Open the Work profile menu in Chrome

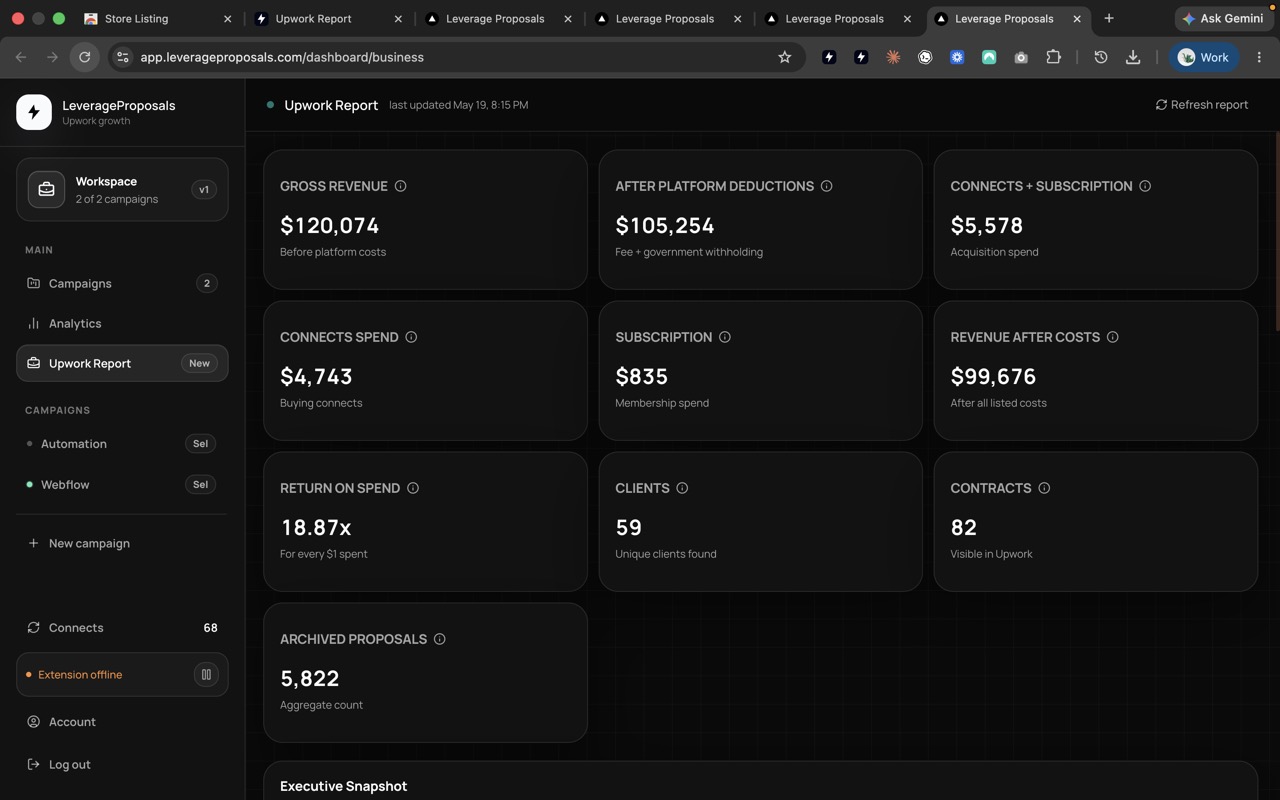click(x=1205, y=57)
